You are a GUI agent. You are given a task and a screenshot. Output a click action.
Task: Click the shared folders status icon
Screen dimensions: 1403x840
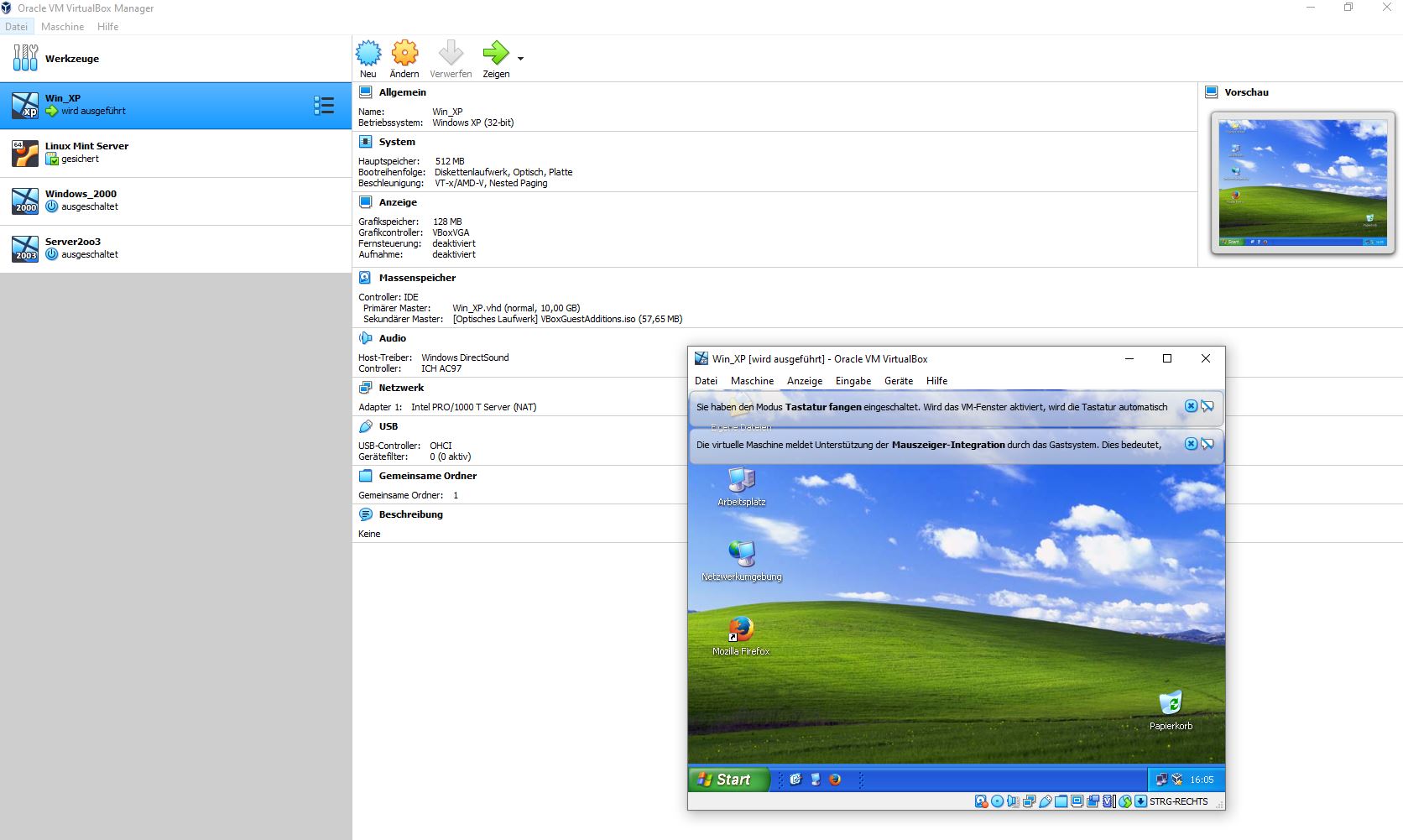click(x=1061, y=801)
